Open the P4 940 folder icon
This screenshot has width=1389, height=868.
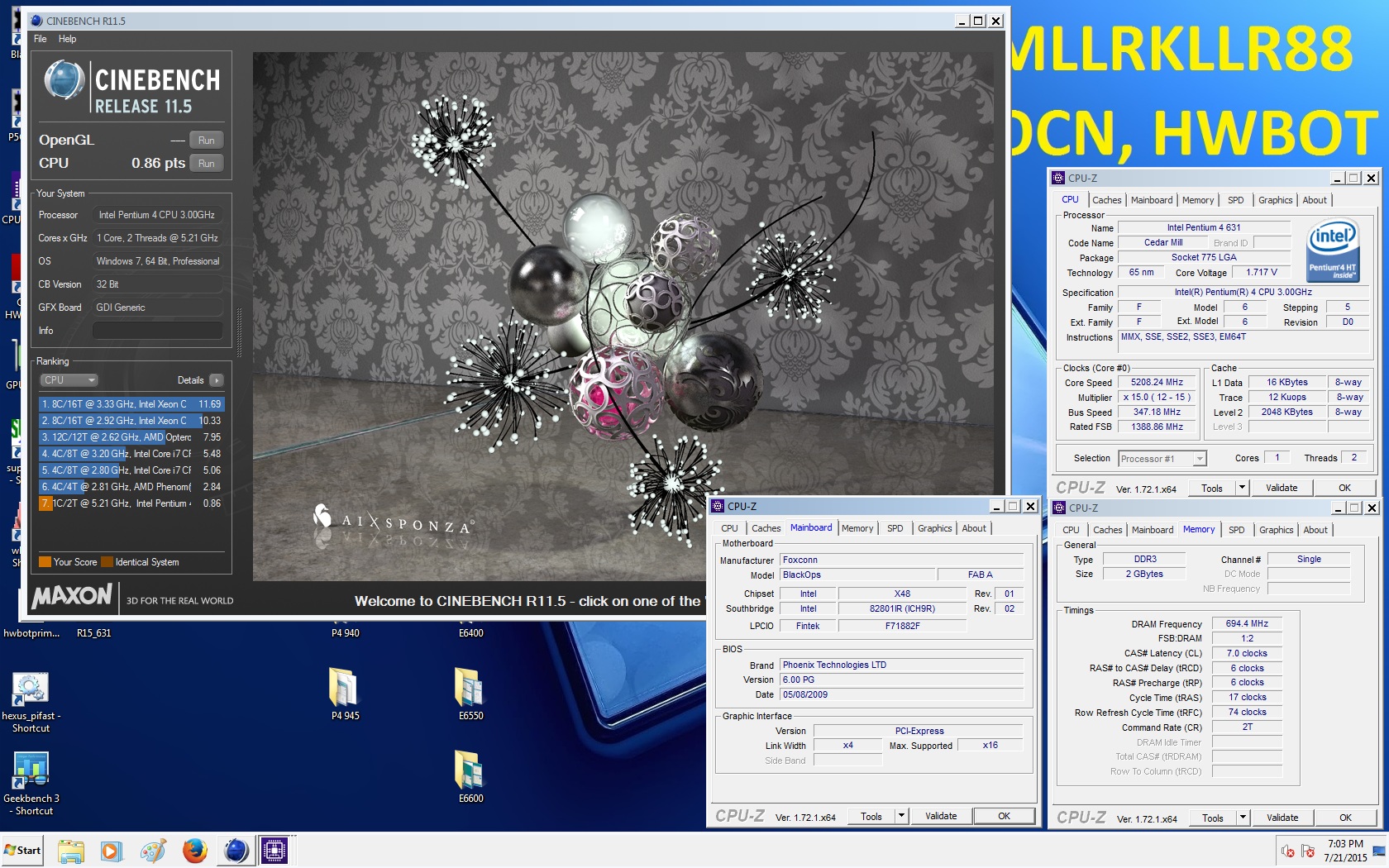point(345,633)
